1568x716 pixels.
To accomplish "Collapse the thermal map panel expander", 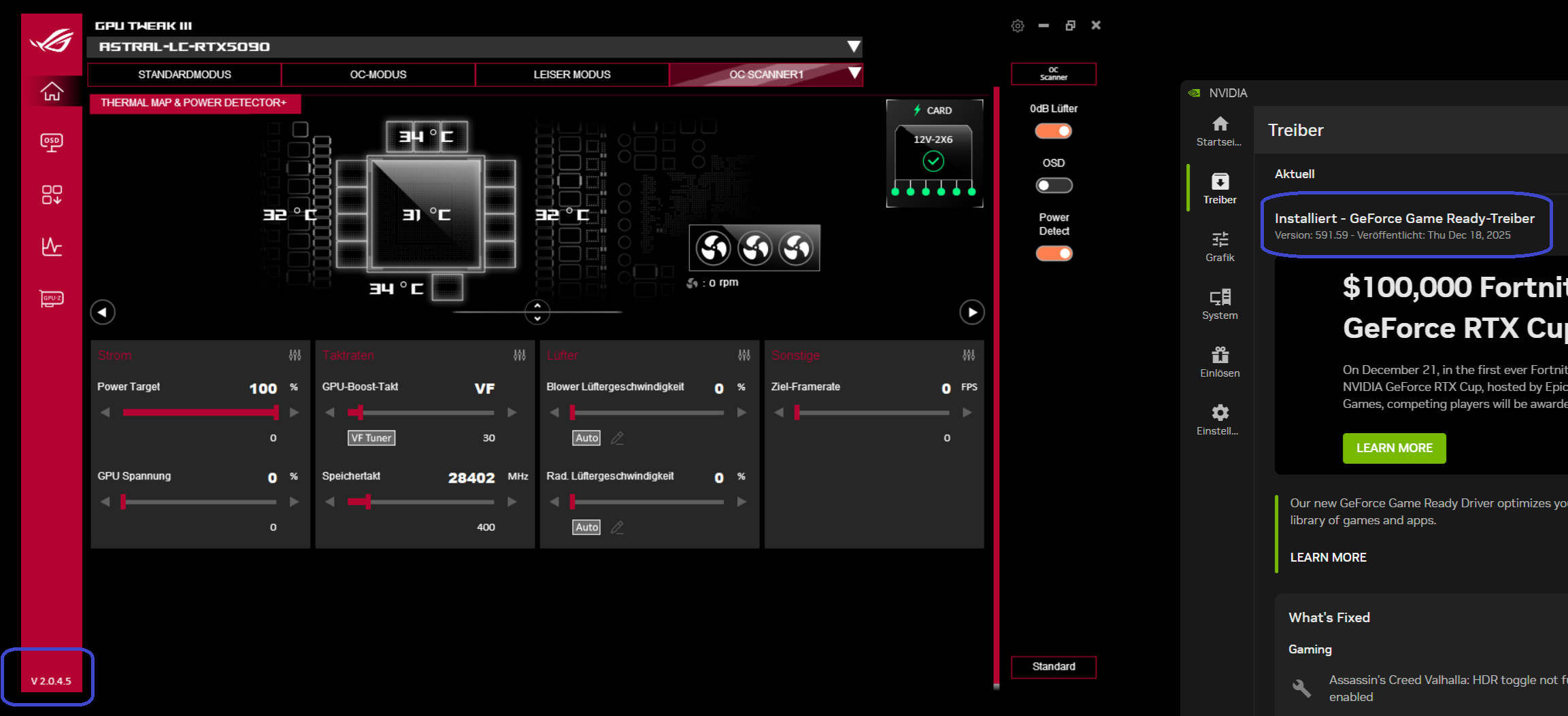I will (537, 312).
